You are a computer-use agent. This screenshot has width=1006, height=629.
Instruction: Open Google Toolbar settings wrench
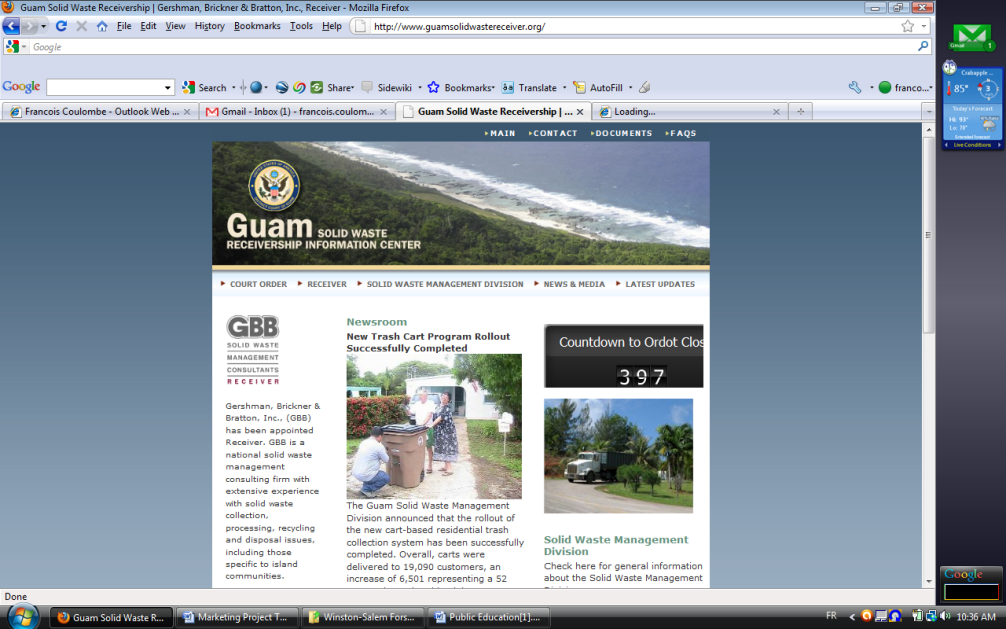[855, 87]
